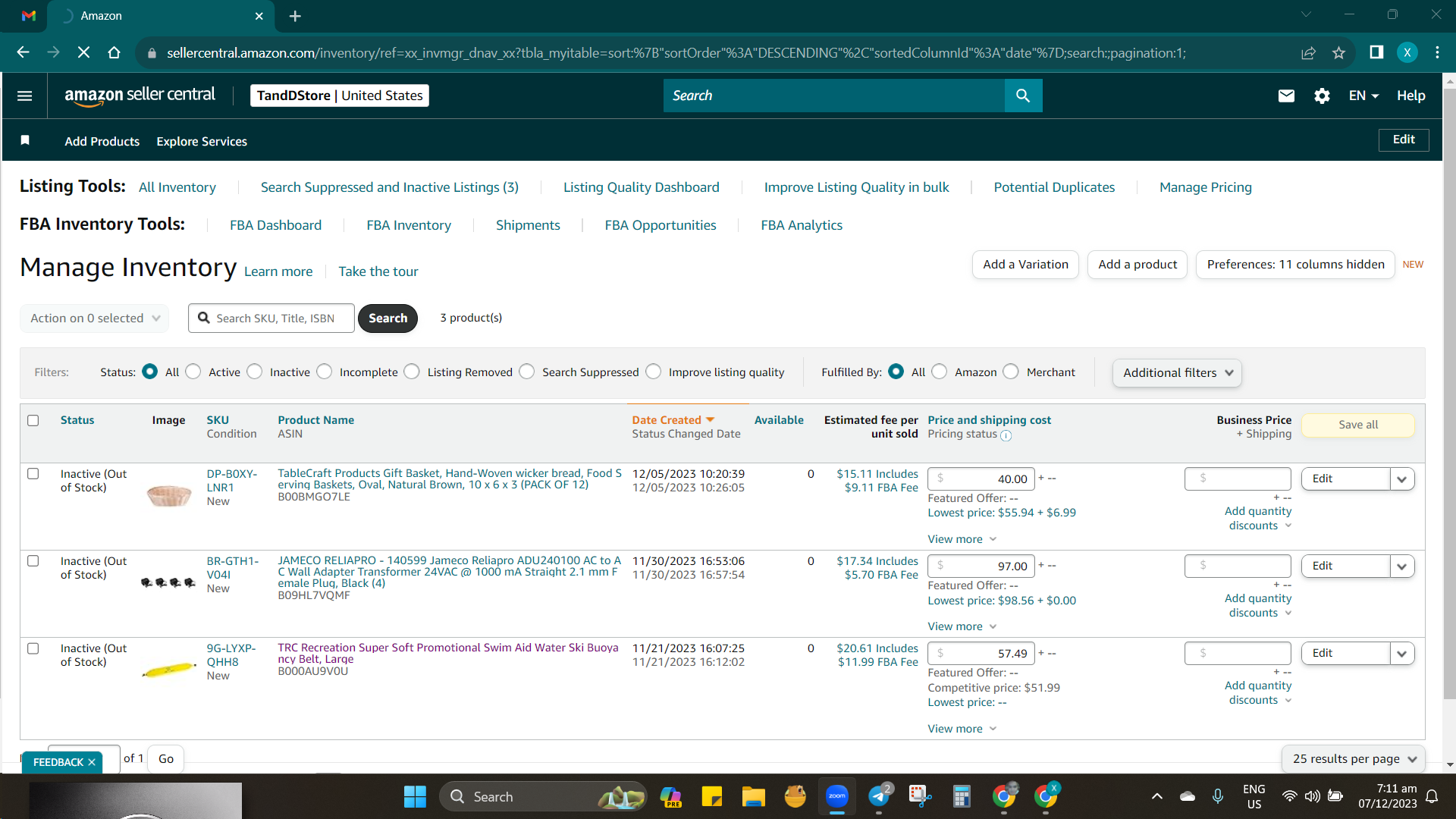
Task: Expand View more for JAMECO pricing
Action: pyautogui.click(x=962, y=626)
